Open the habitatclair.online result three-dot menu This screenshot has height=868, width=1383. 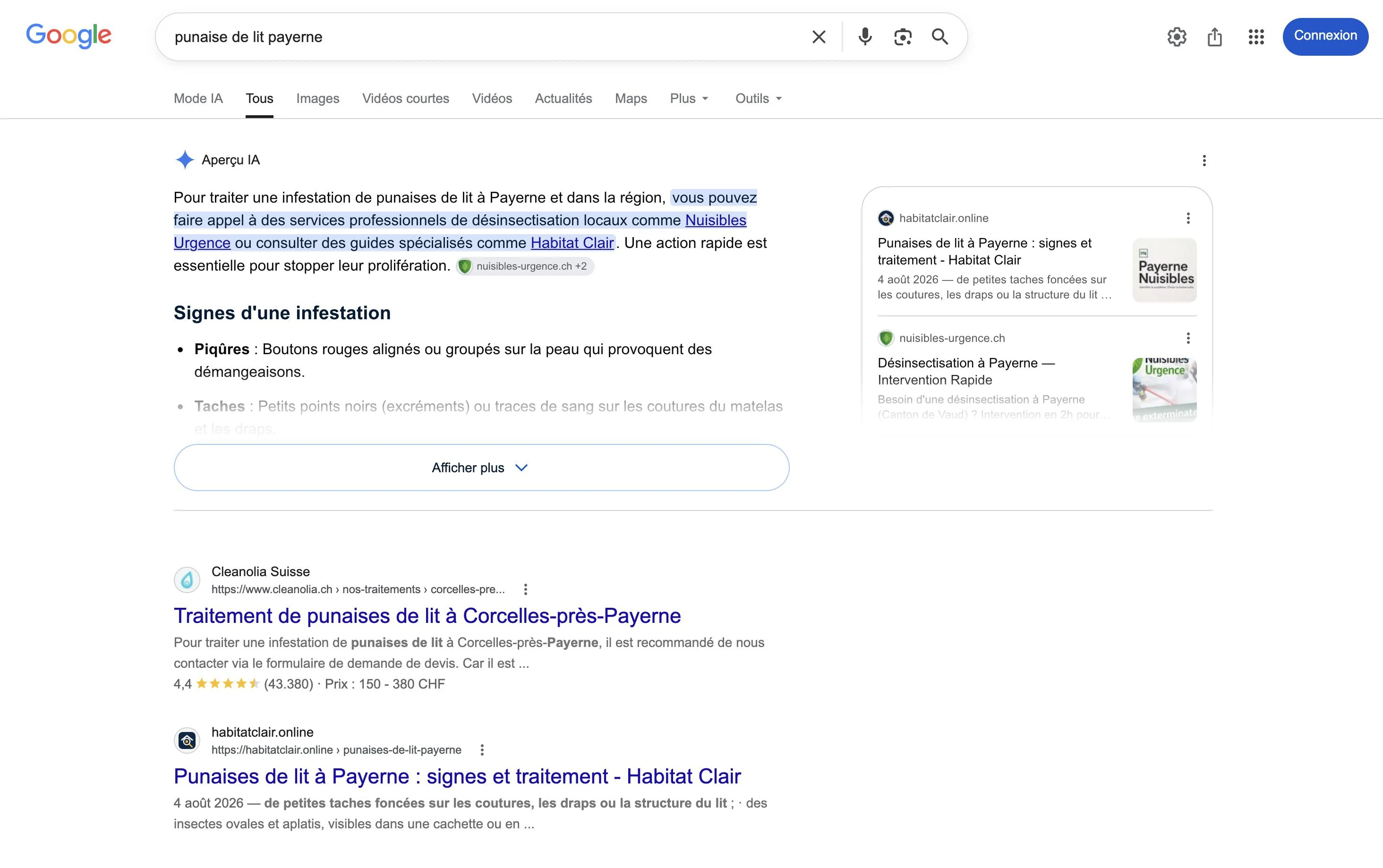click(x=482, y=750)
